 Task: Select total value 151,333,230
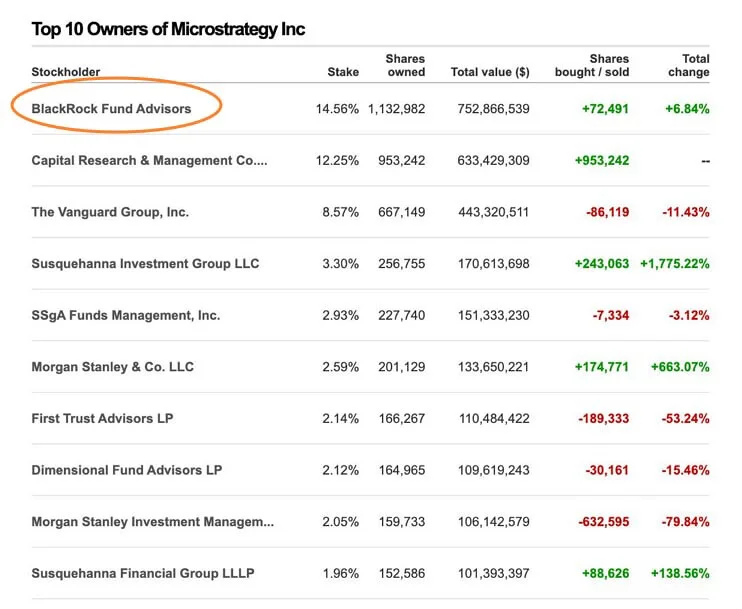494,315
